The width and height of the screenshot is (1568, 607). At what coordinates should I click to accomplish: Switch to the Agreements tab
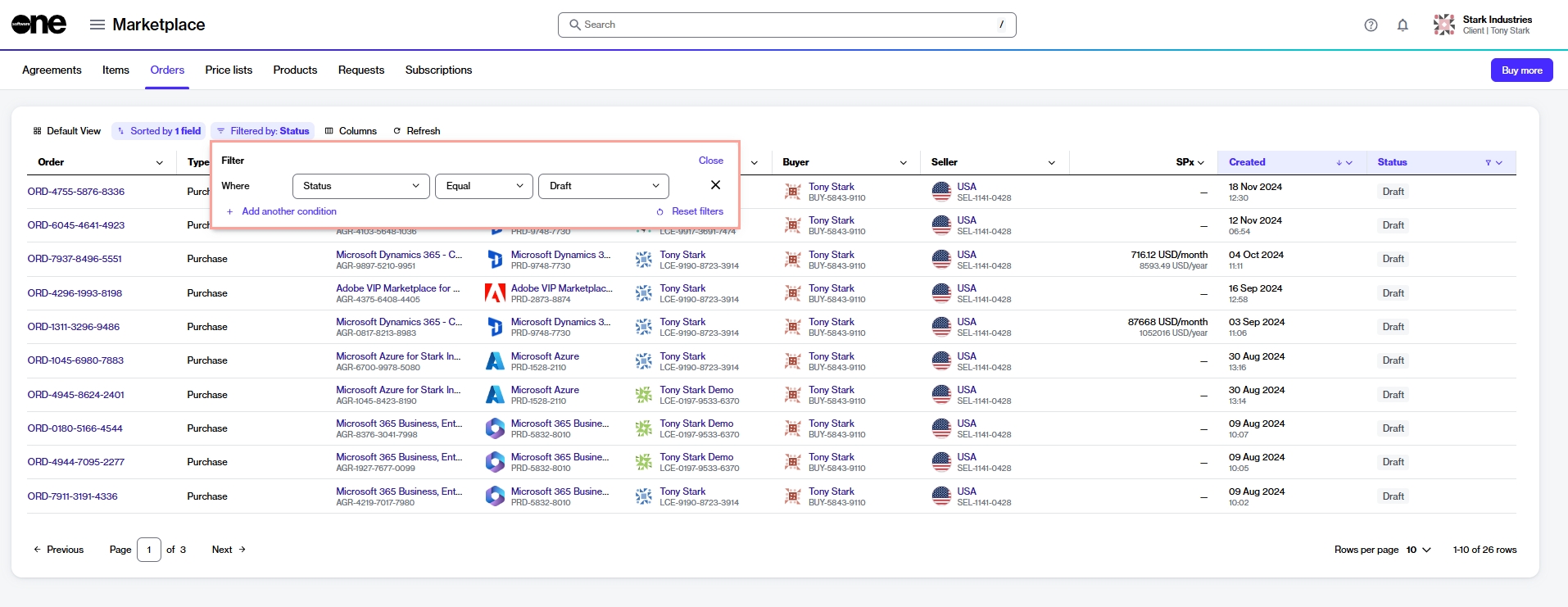click(52, 70)
